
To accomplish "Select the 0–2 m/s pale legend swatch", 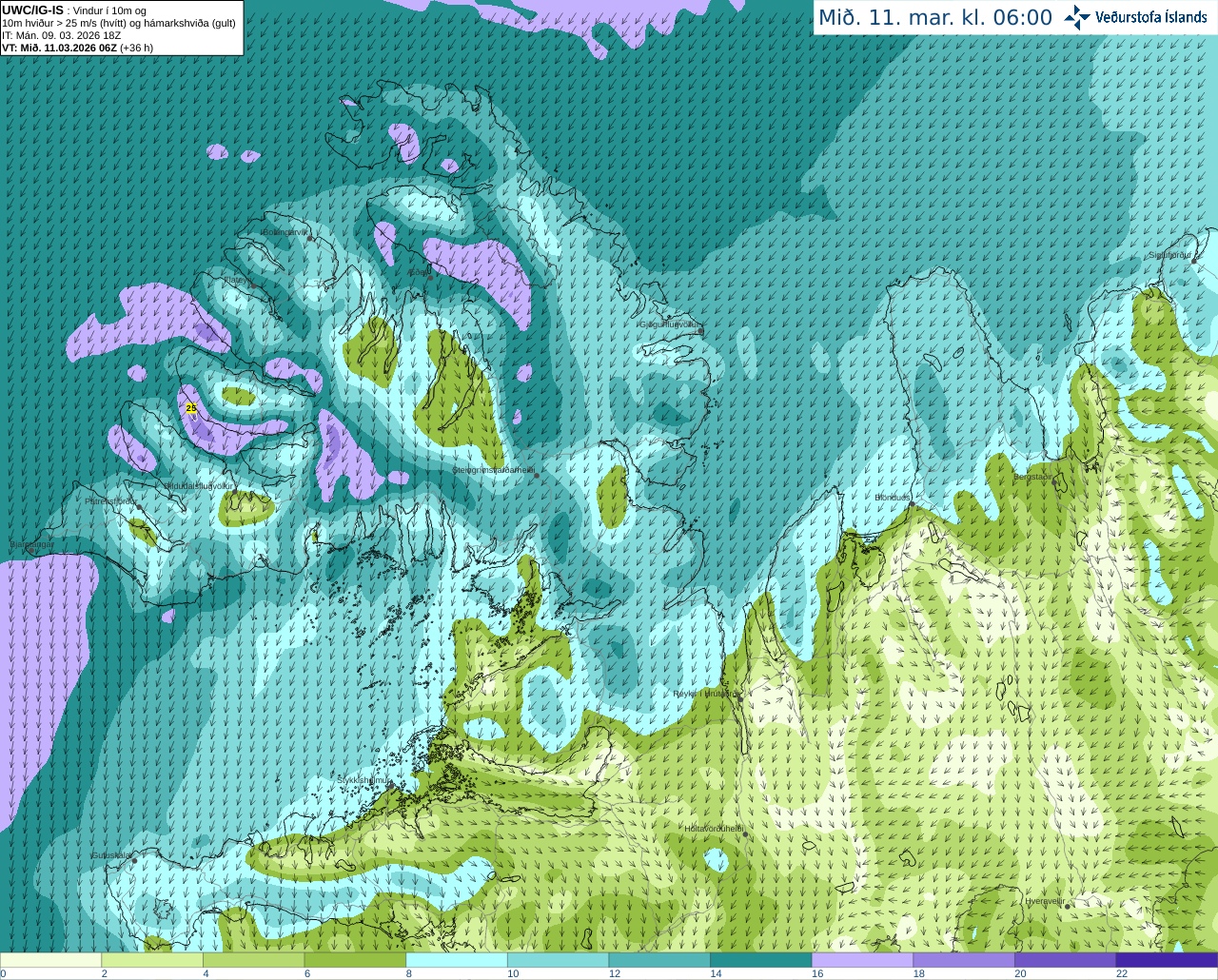I will 50,960.
